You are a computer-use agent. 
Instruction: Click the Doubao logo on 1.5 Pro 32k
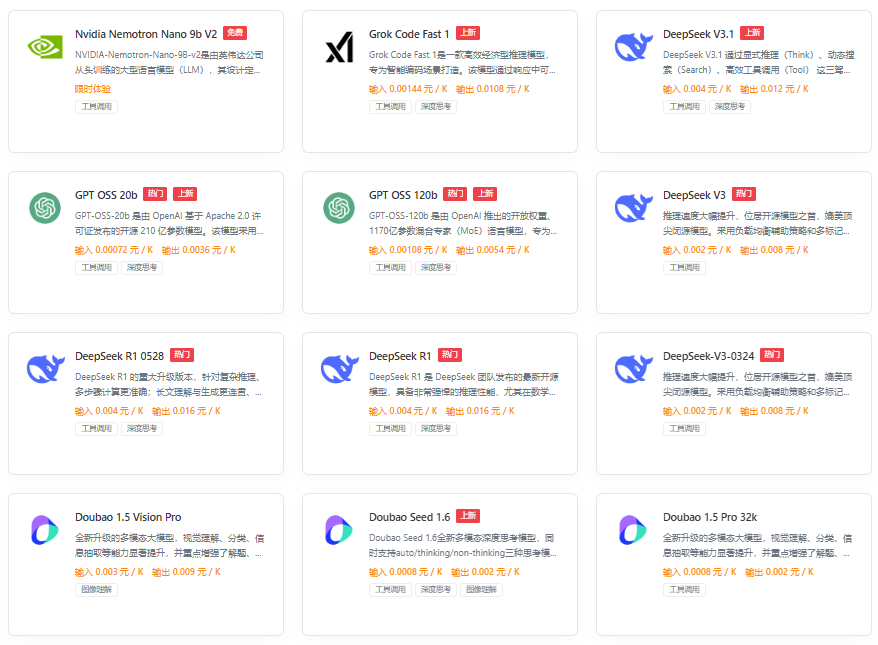(633, 530)
